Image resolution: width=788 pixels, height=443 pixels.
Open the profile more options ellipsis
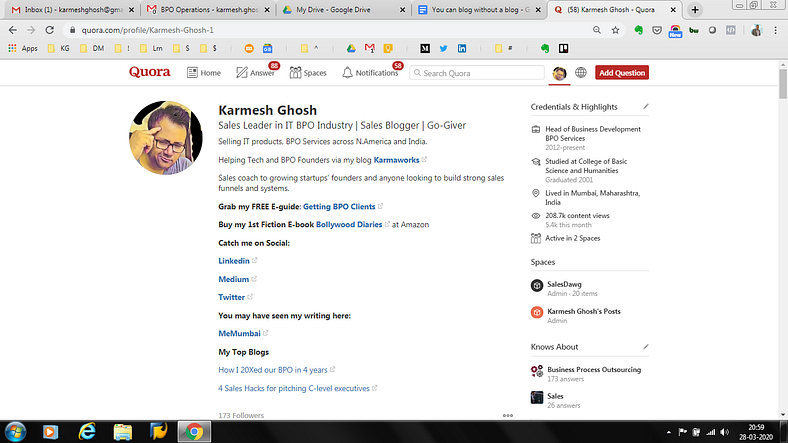coord(508,415)
